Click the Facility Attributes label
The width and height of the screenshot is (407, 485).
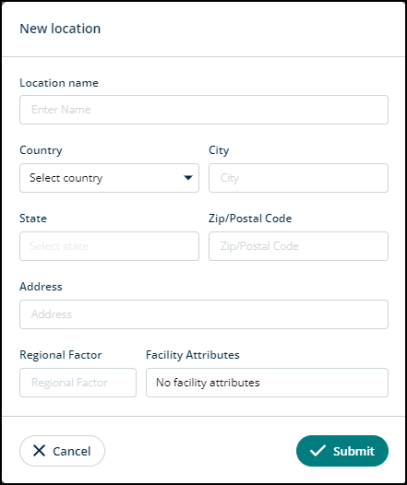point(193,355)
